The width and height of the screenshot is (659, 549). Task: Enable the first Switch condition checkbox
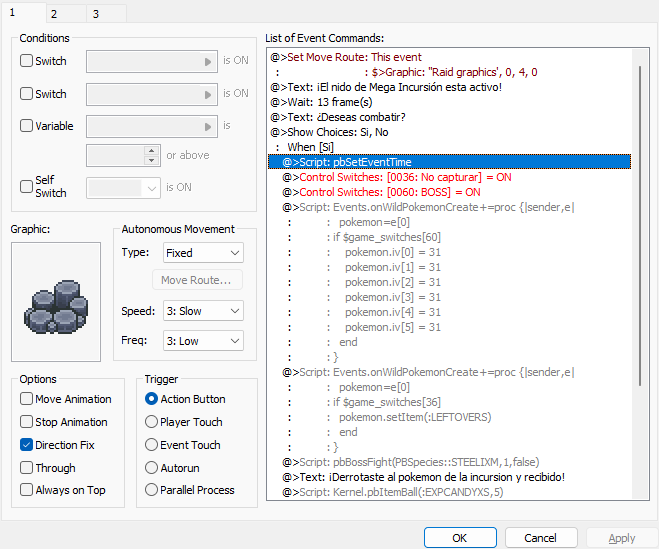[27, 61]
